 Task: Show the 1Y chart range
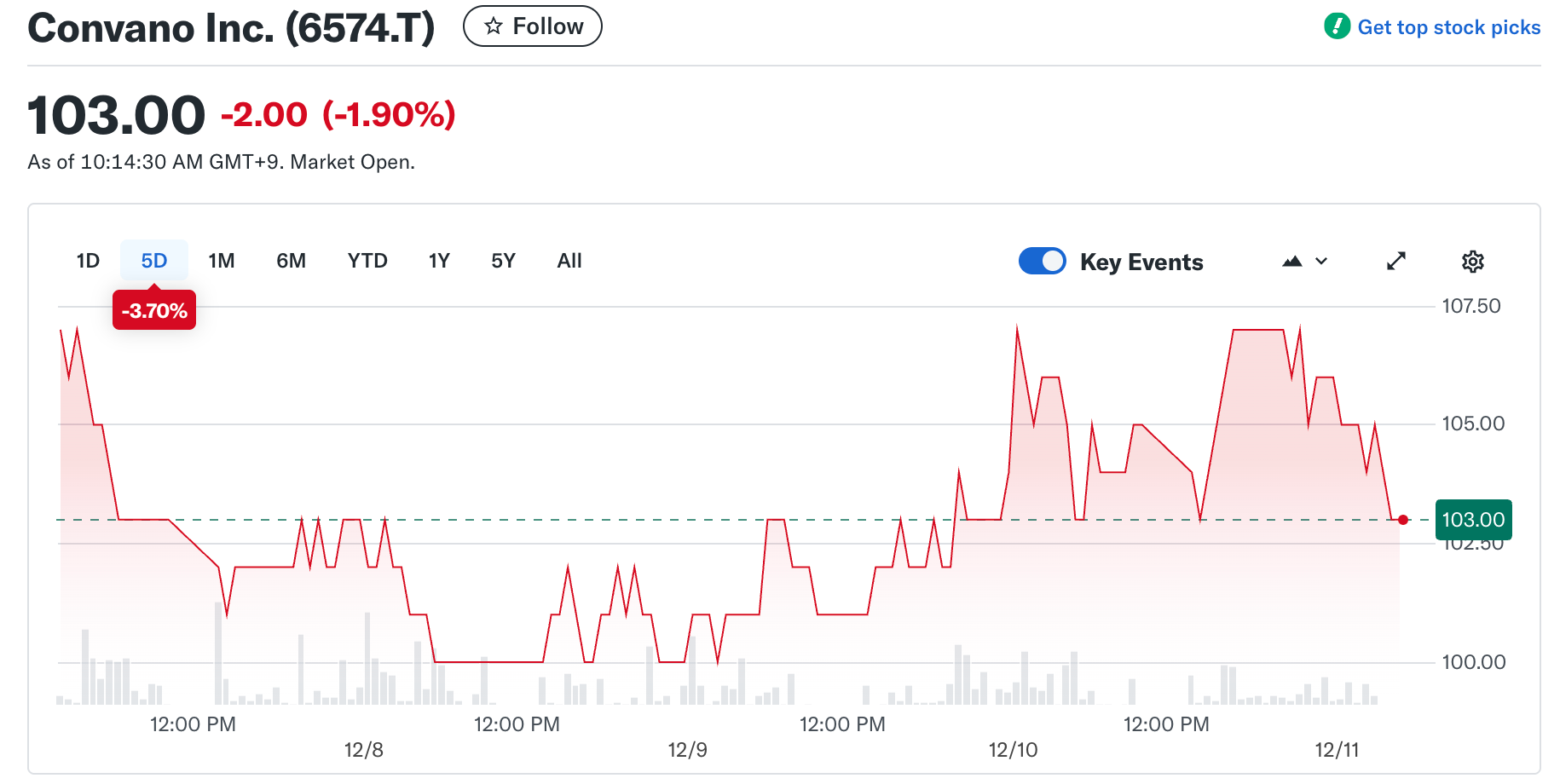click(439, 261)
